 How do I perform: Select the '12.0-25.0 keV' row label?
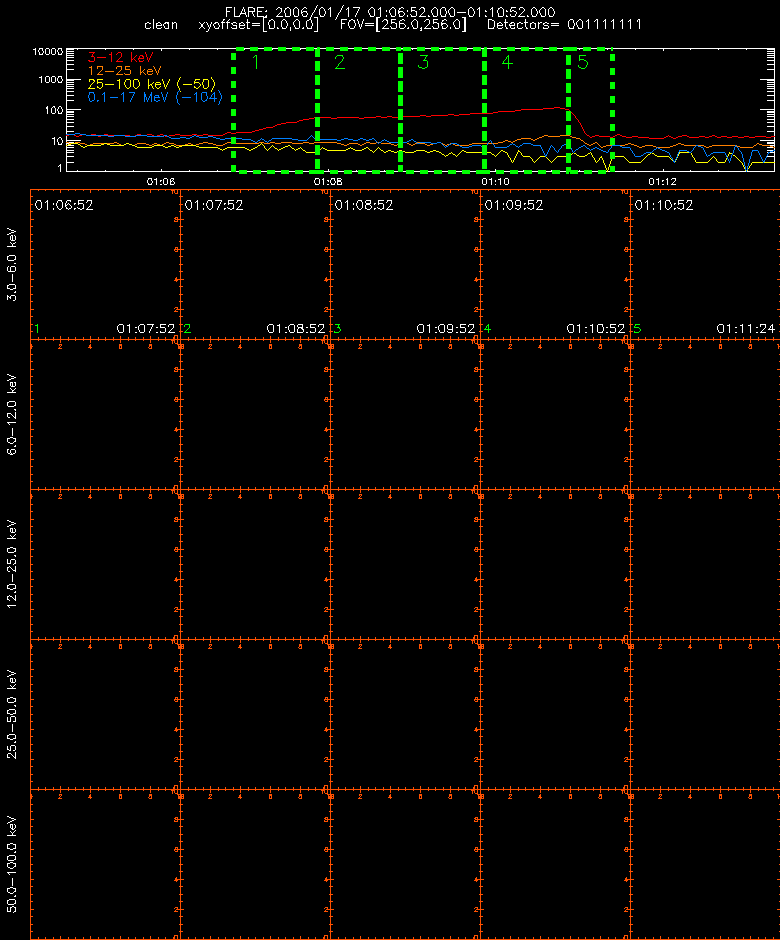11,564
